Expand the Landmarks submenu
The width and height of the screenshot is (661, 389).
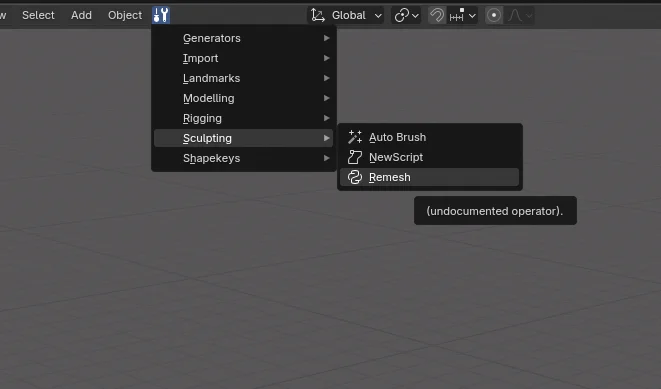(x=244, y=78)
